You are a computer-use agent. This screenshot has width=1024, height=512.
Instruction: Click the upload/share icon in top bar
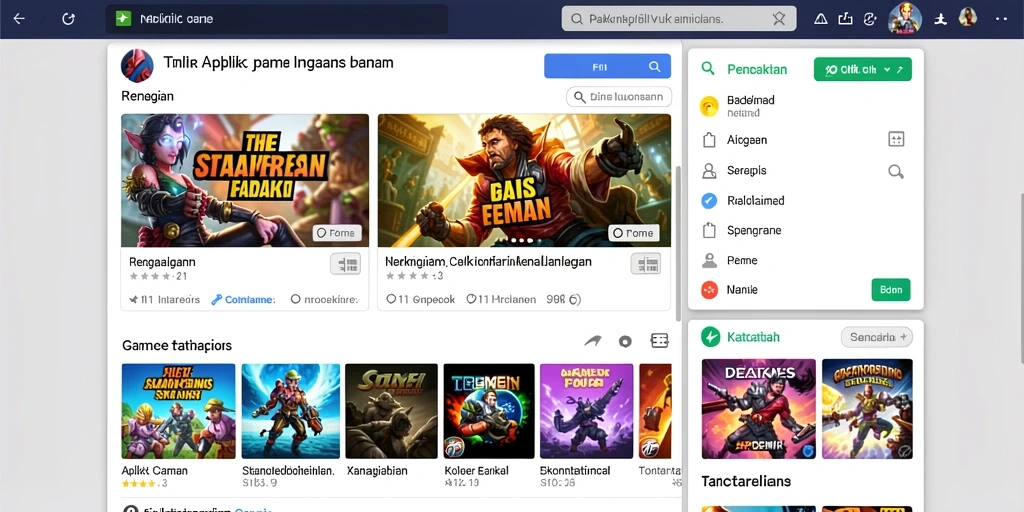tap(845, 19)
